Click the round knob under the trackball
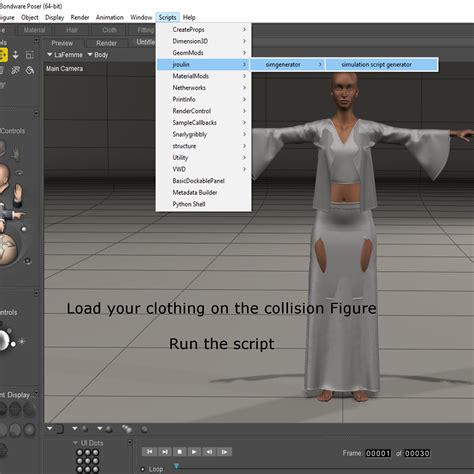The width and height of the screenshot is (474, 474). pyautogui.click(x=28, y=261)
